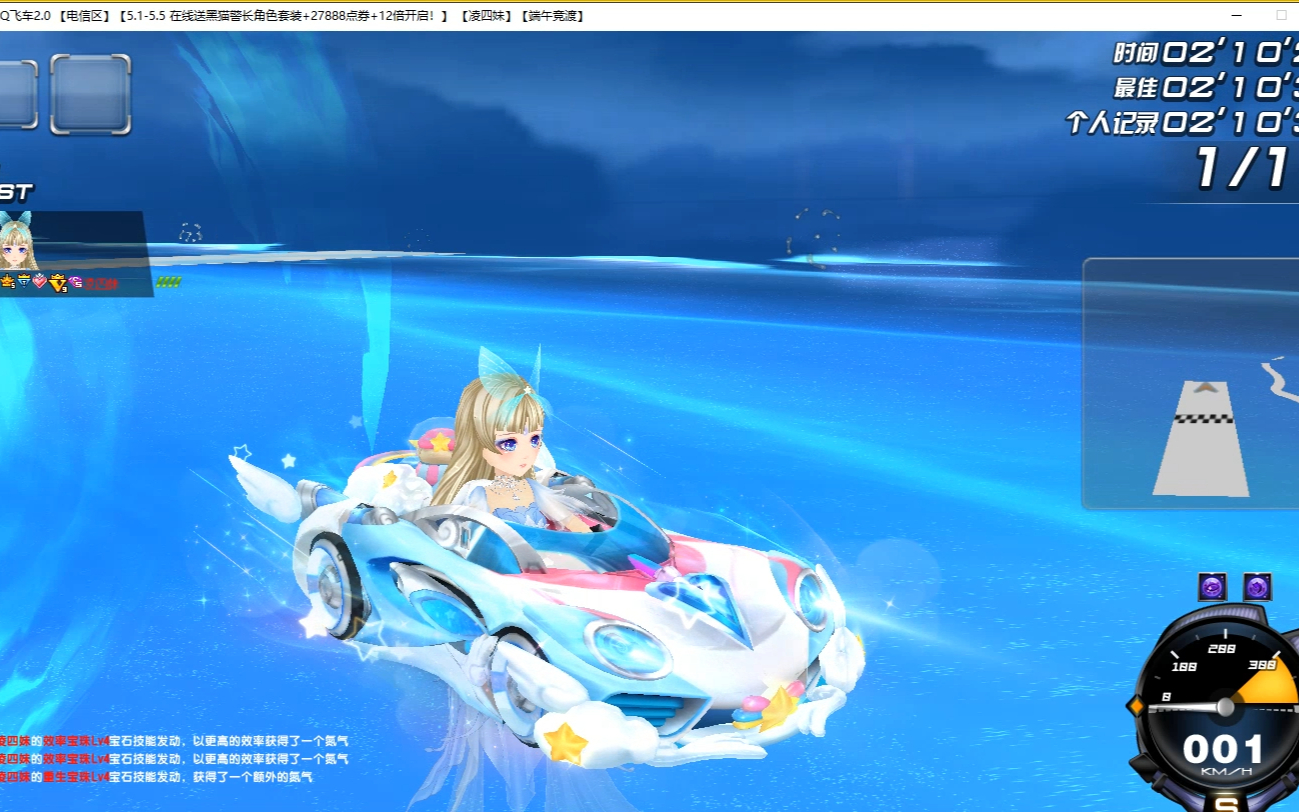
Task: Click the player avatar portrait
Action: [18, 240]
